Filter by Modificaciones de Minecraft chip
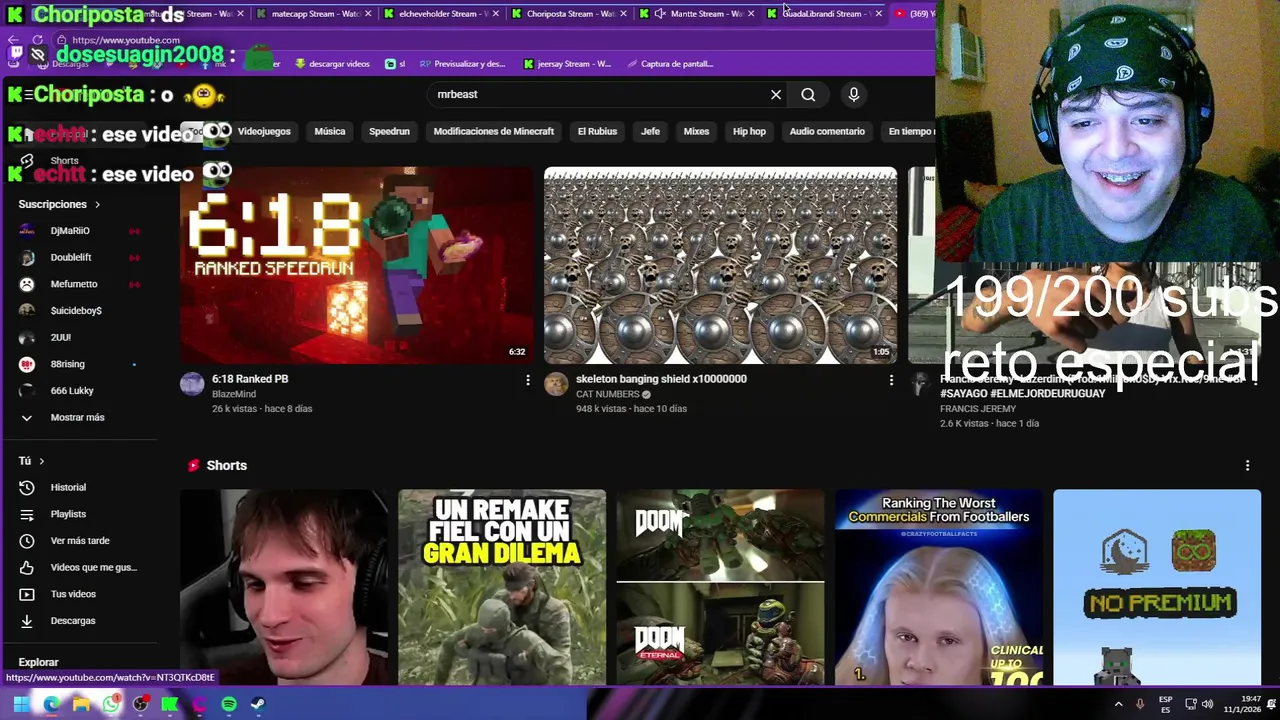Viewport: 1280px width, 720px height. 494,131
